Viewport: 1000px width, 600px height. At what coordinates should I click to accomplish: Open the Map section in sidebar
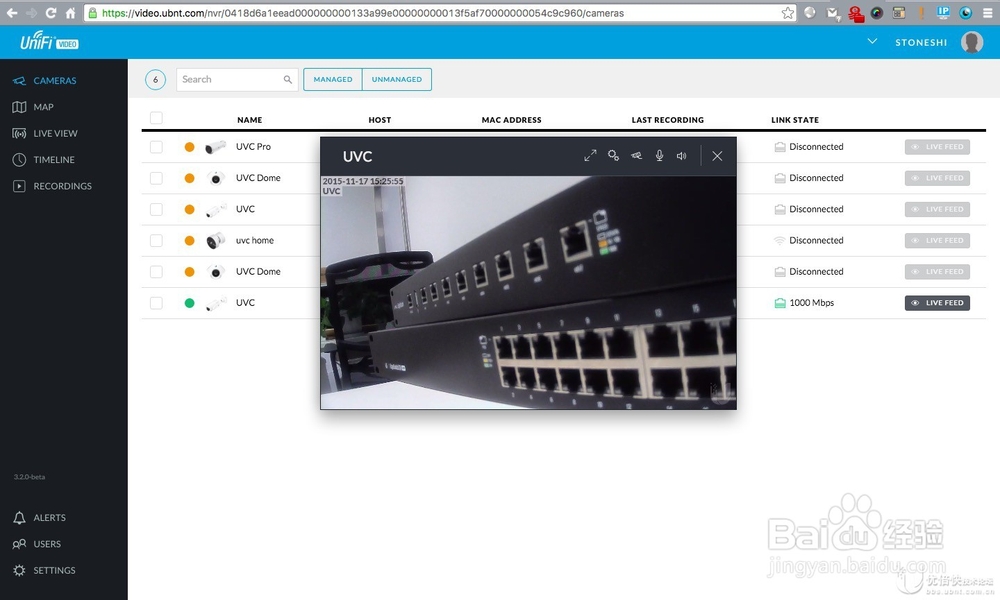pyautogui.click(x=33, y=107)
